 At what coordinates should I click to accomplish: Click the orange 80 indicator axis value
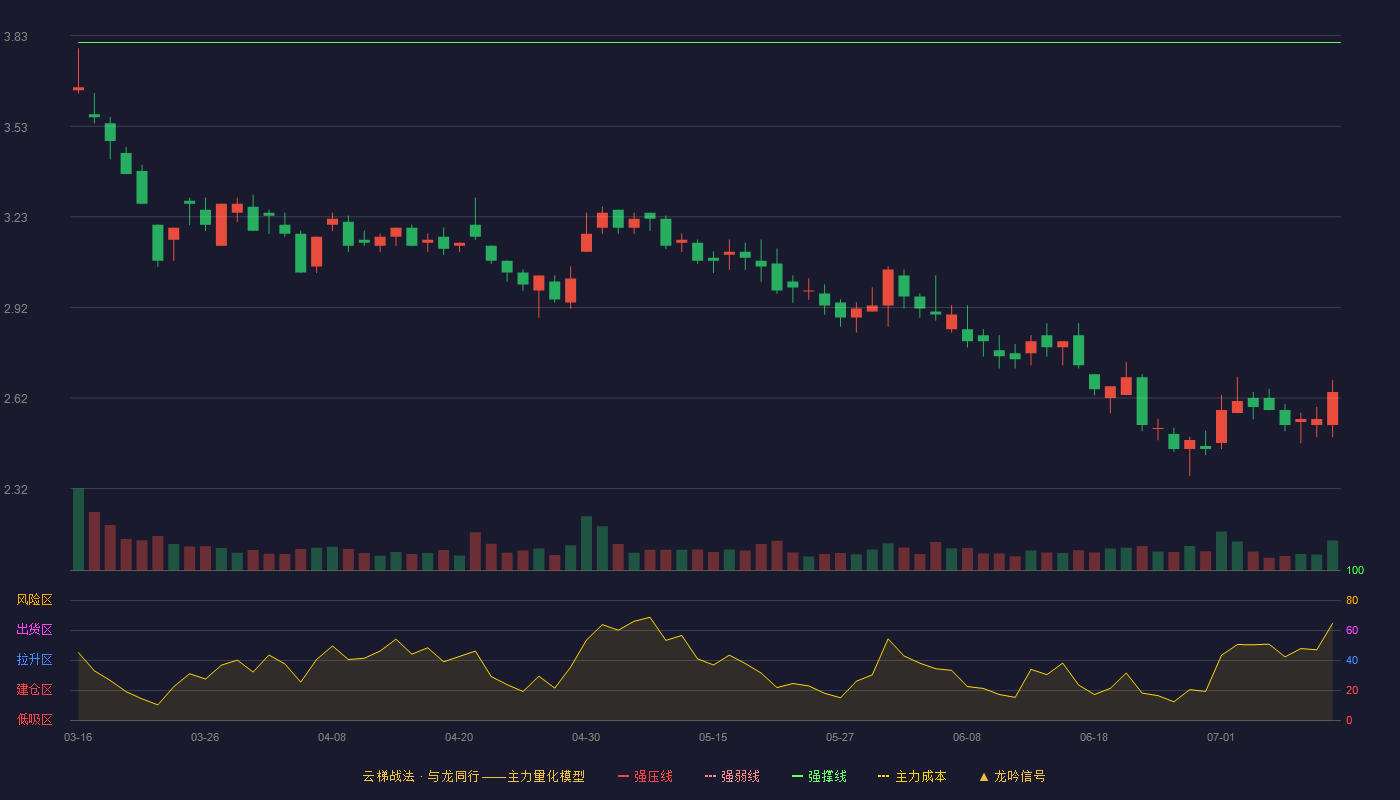(1352, 600)
